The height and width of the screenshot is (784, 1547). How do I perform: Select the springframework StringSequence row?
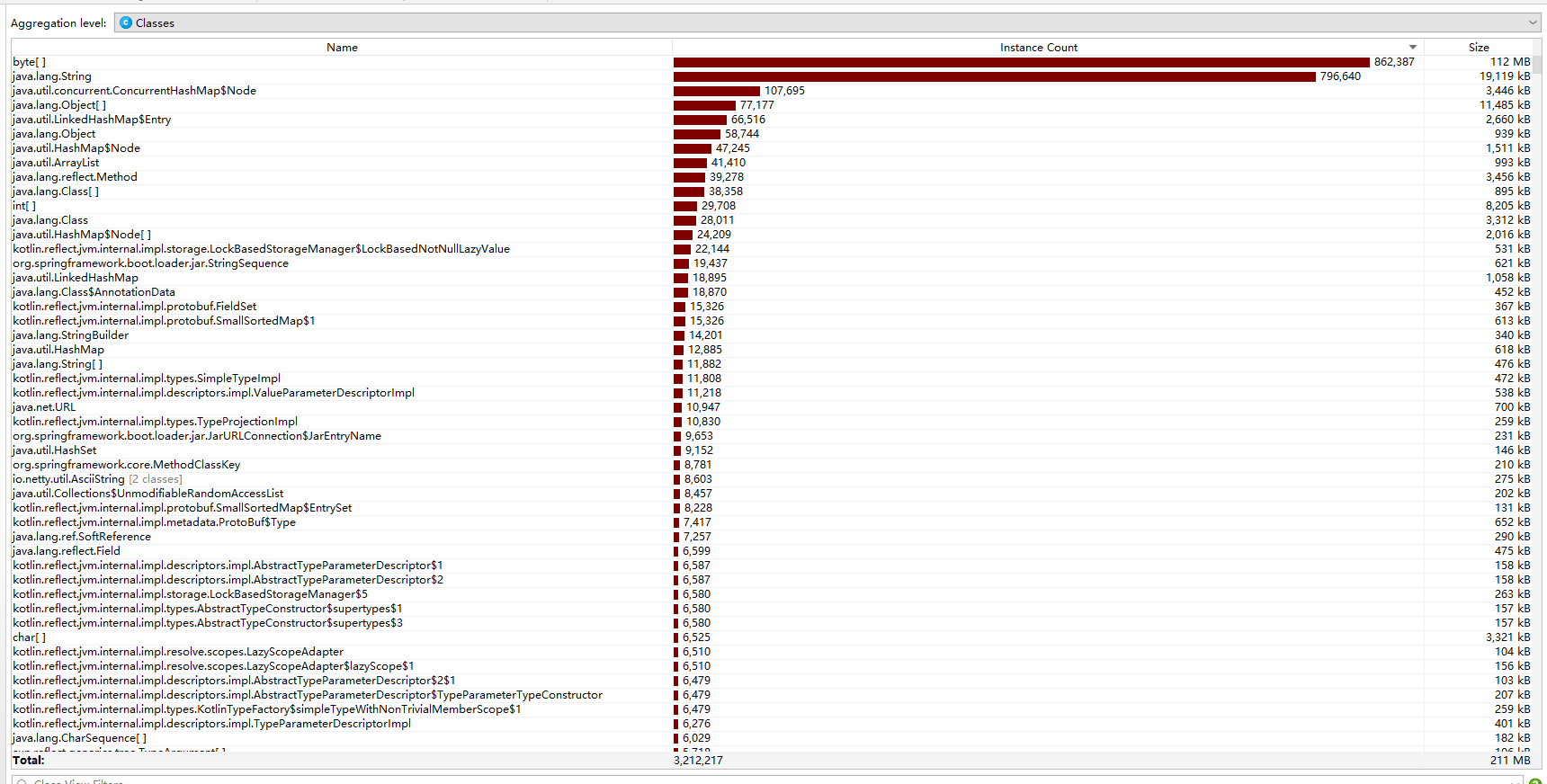click(x=772, y=263)
